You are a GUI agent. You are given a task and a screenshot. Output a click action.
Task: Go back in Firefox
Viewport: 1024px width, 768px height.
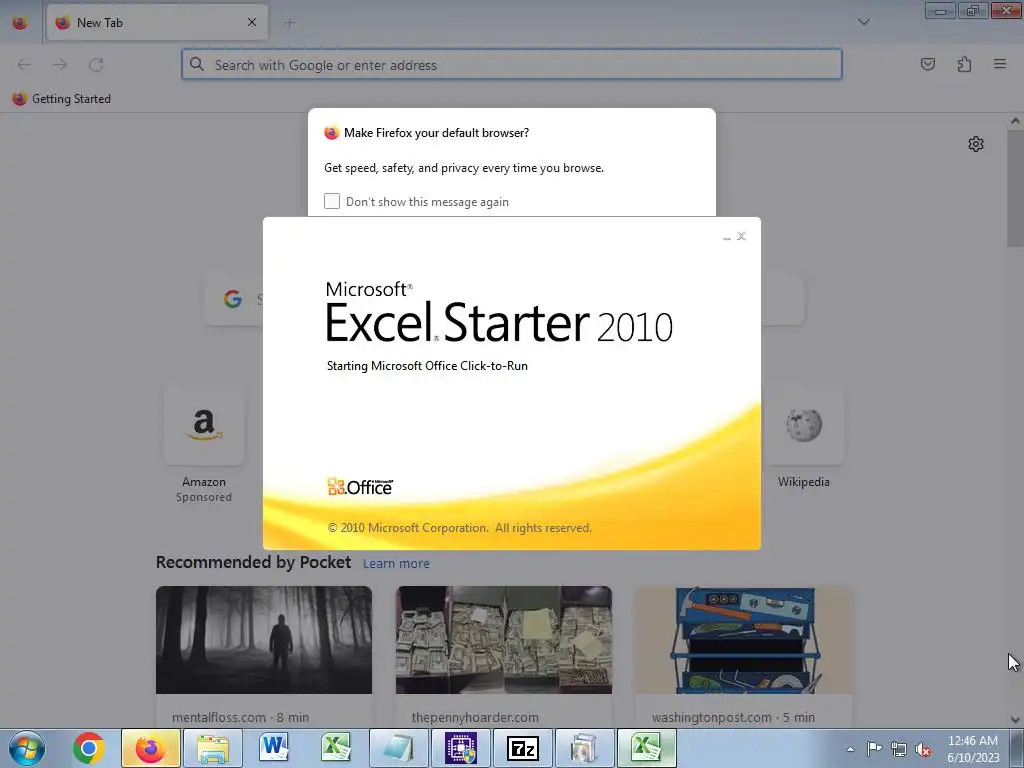[x=24, y=65]
